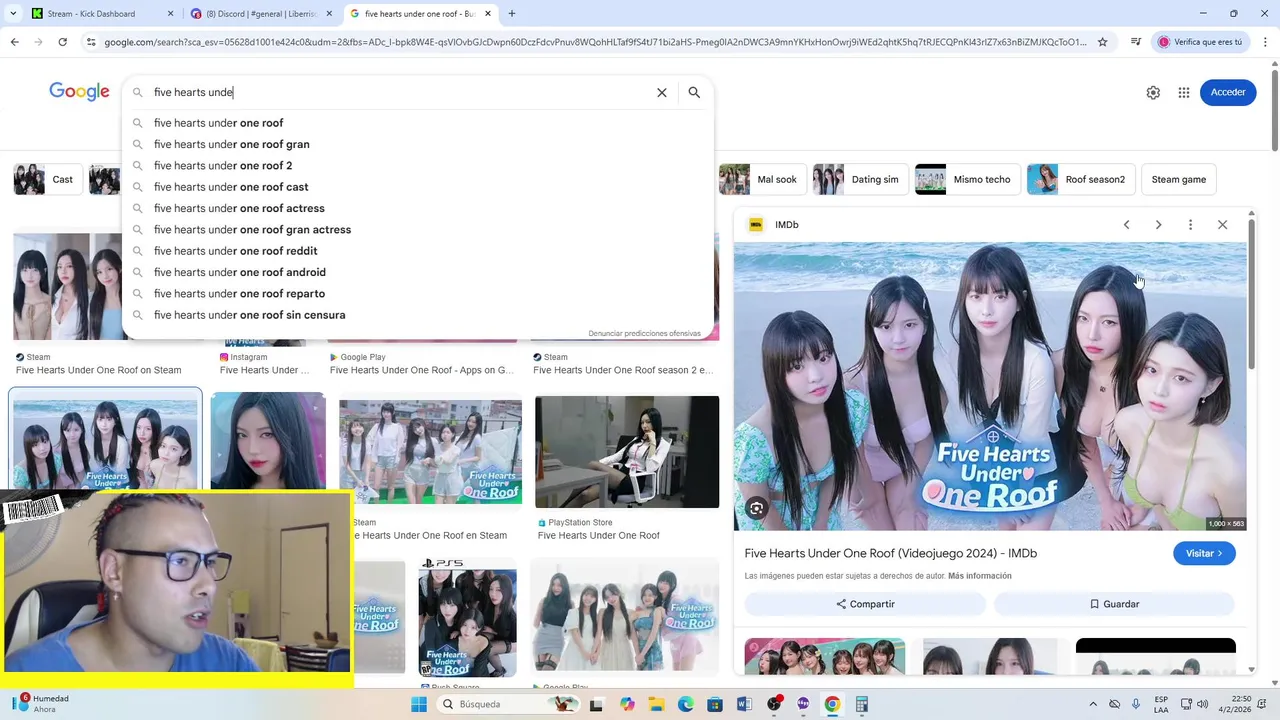
Task: Click in the Google search input field
Action: coord(400,92)
